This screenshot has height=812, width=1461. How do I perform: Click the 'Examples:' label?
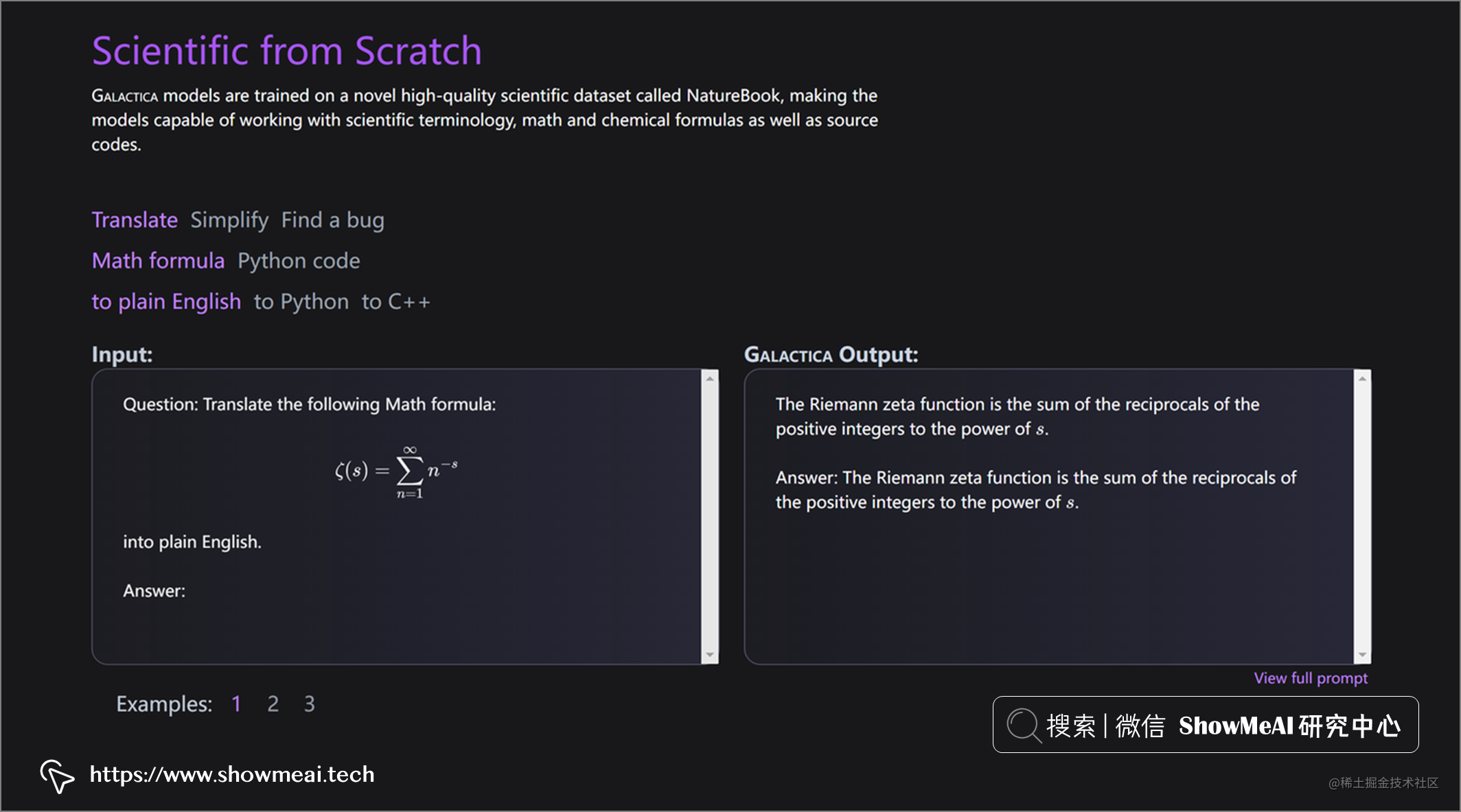pos(164,704)
